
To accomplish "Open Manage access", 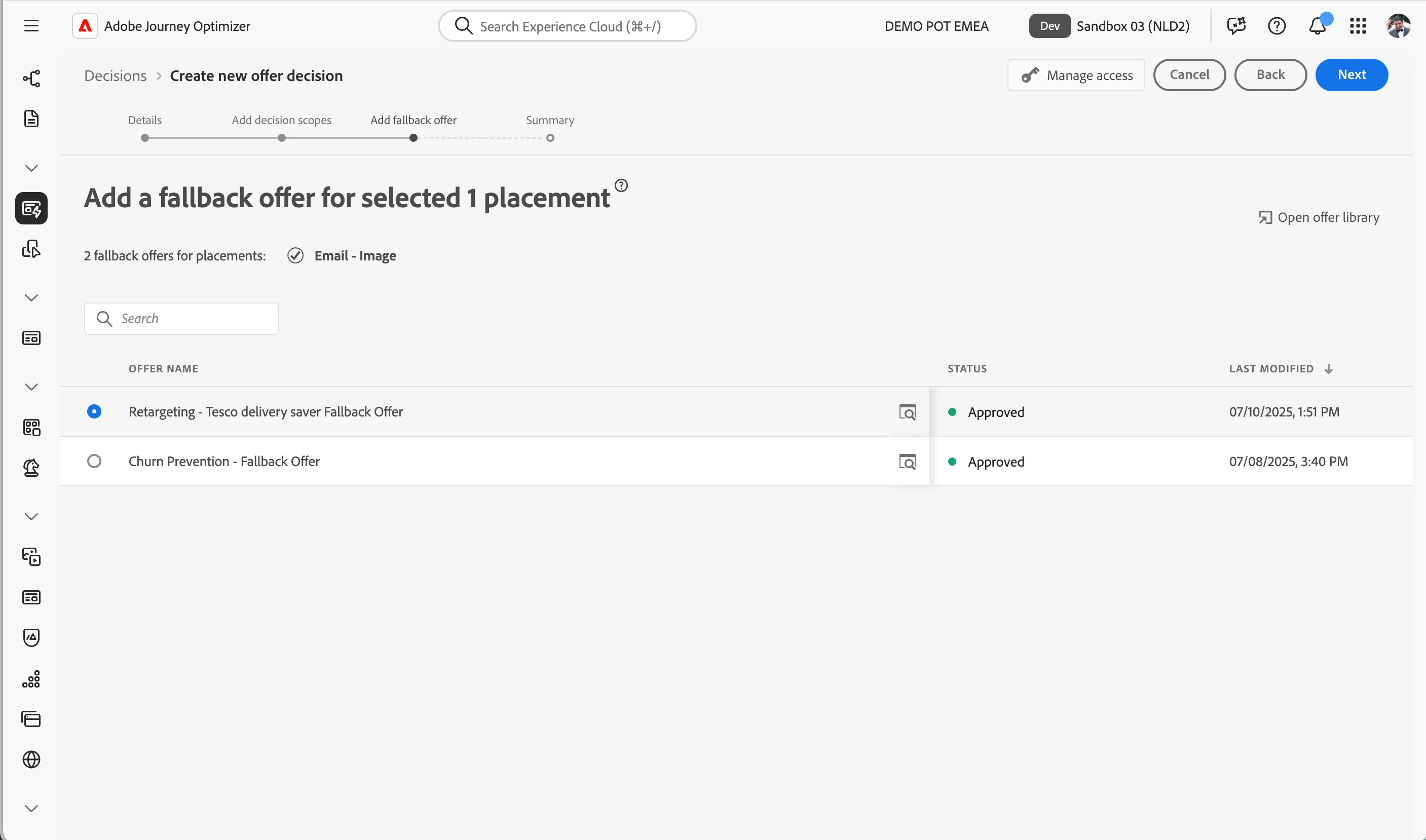I will [1076, 74].
